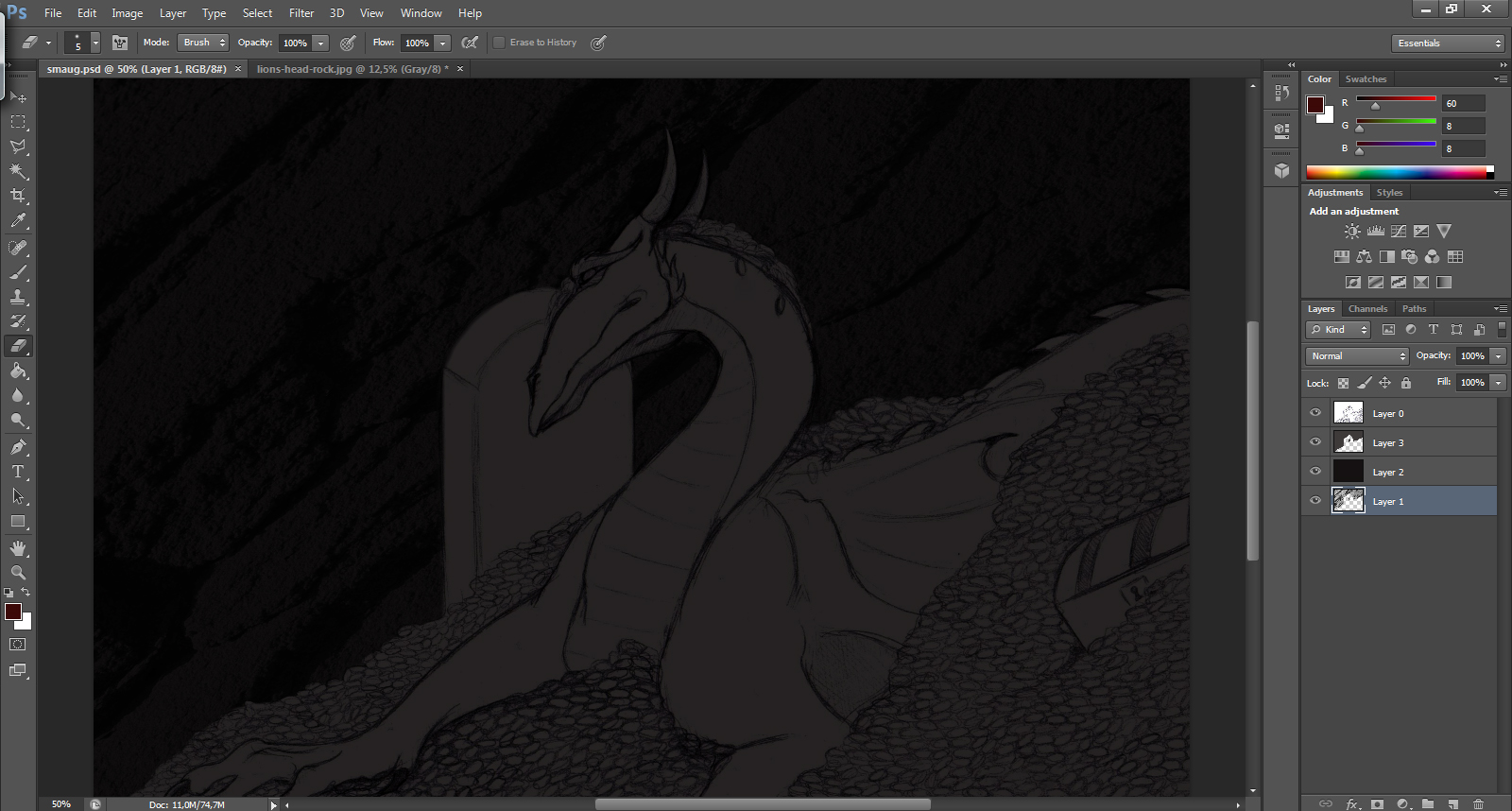Select the Magic Wand tool
This screenshot has width=1512, height=811.
click(18, 171)
